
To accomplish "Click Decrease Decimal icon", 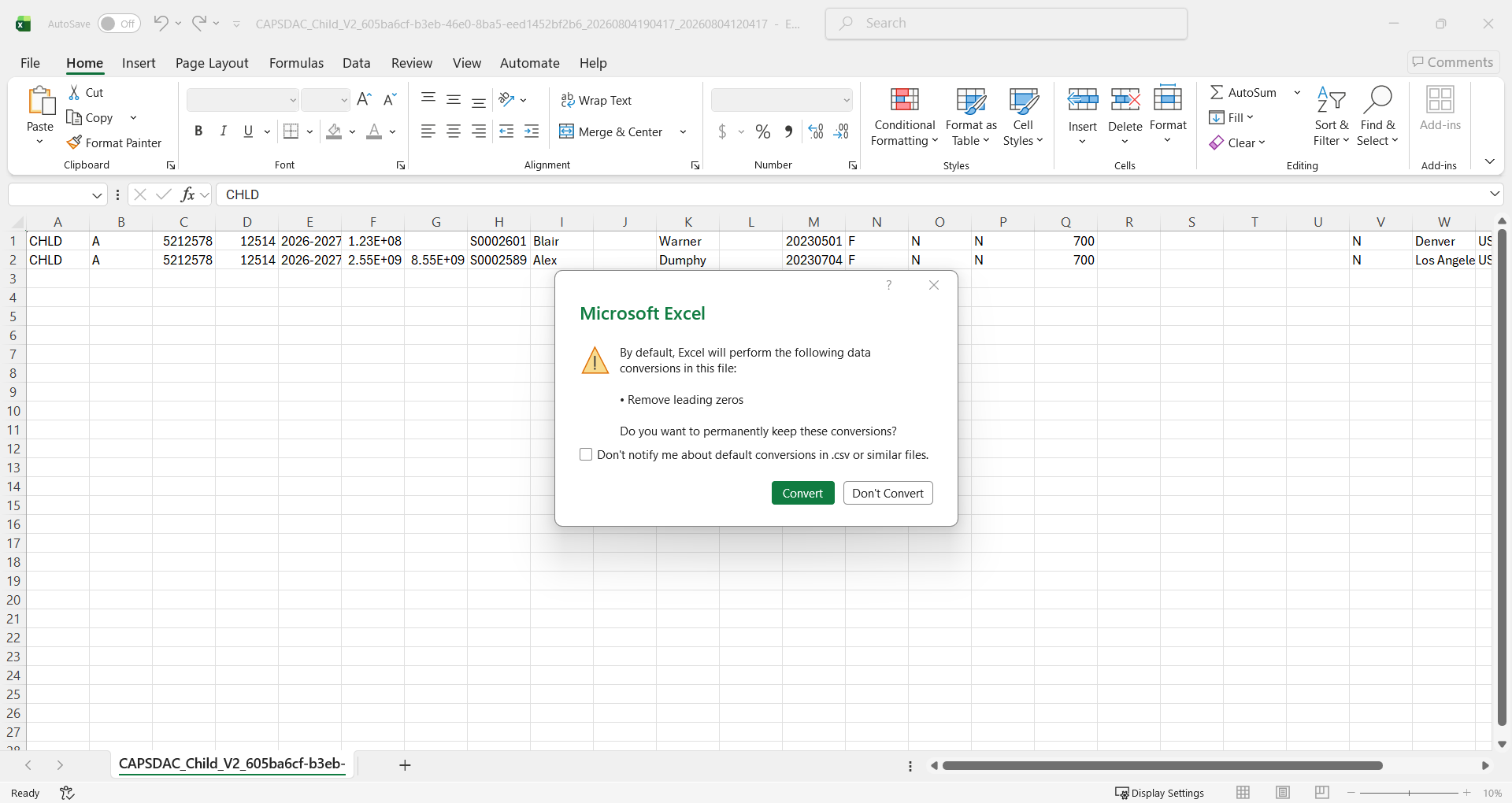I will tap(842, 131).
